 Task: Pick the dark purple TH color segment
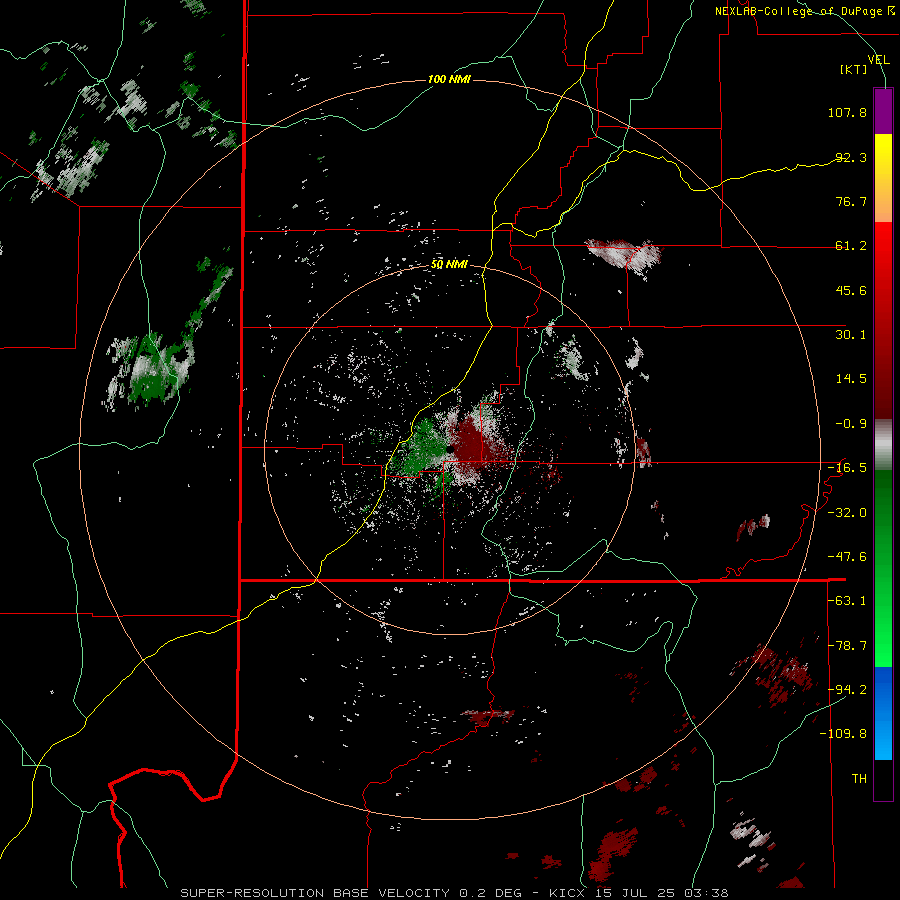click(883, 779)
